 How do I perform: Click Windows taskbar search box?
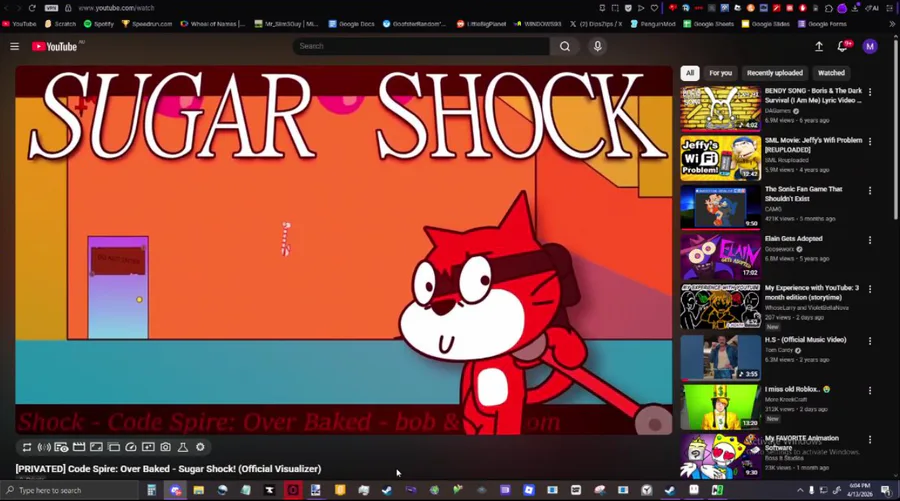pos(70,490)
